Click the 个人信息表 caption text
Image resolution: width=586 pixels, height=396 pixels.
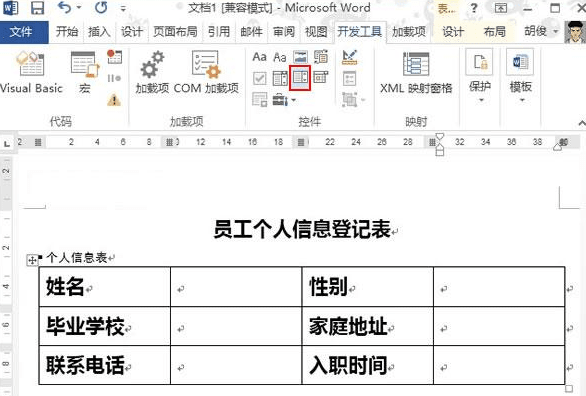[77, 257]
